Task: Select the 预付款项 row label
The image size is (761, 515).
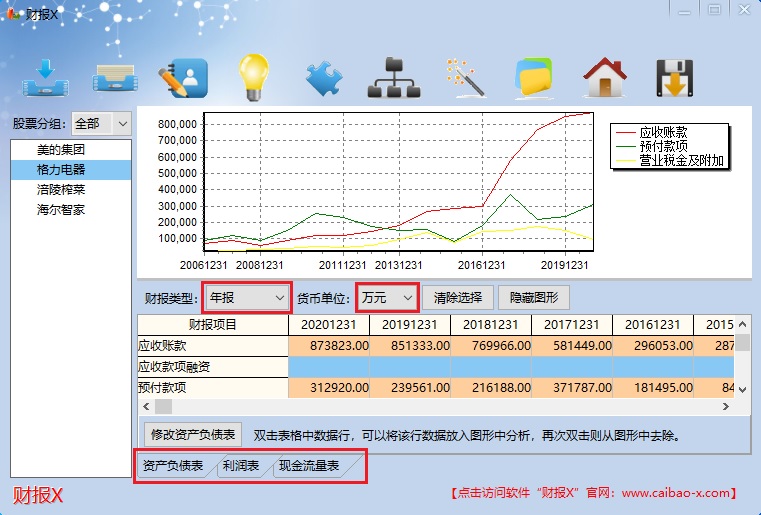Action: click(213, 388)
